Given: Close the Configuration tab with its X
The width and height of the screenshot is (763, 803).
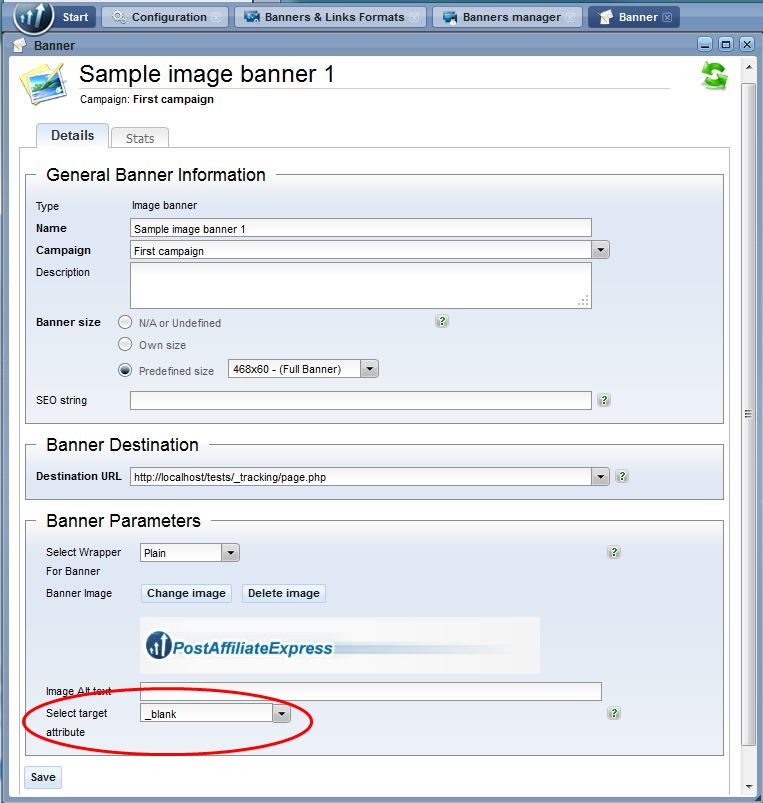Looking at the screenshot, I should [217, 17].
